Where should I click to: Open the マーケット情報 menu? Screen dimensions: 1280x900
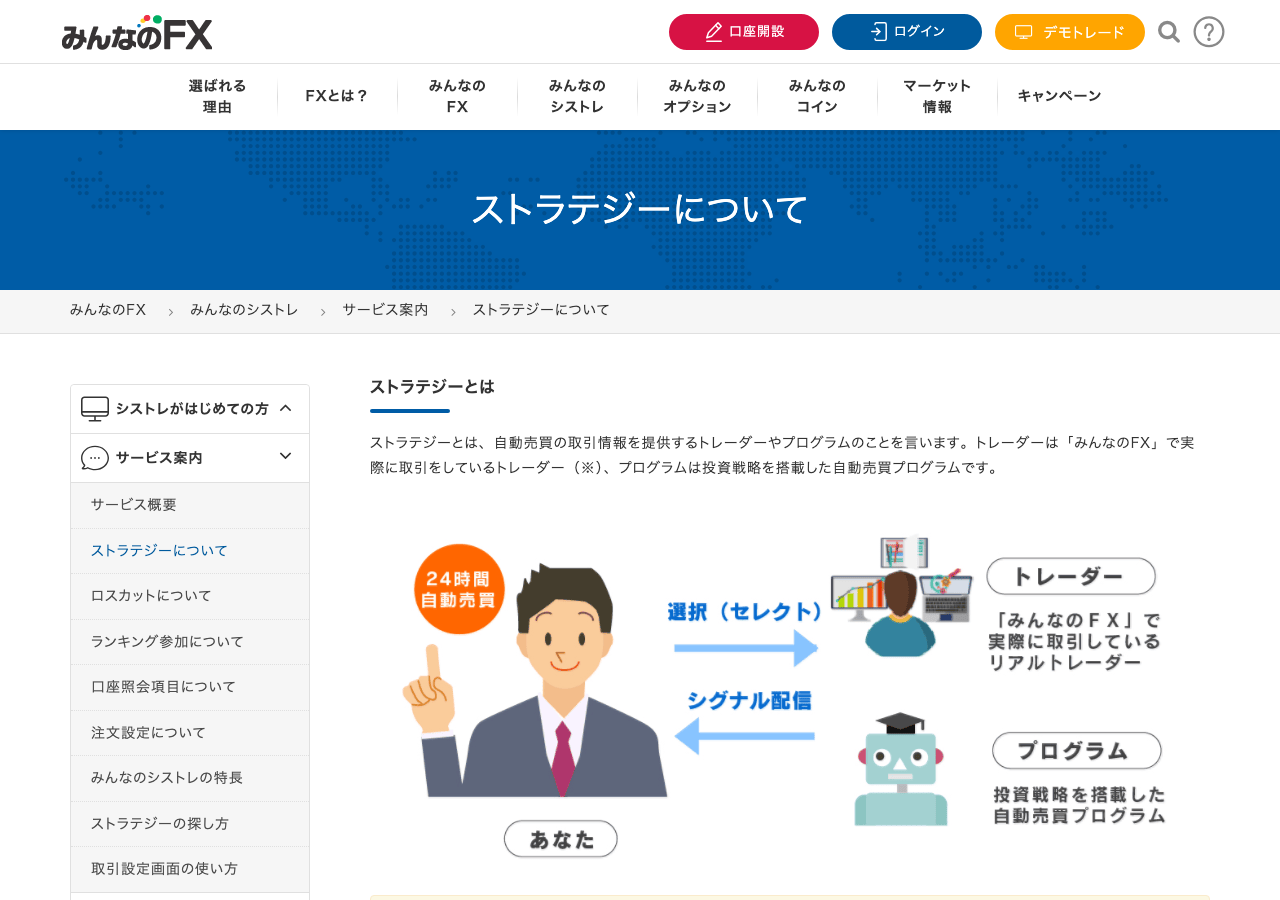coord(937,96)
